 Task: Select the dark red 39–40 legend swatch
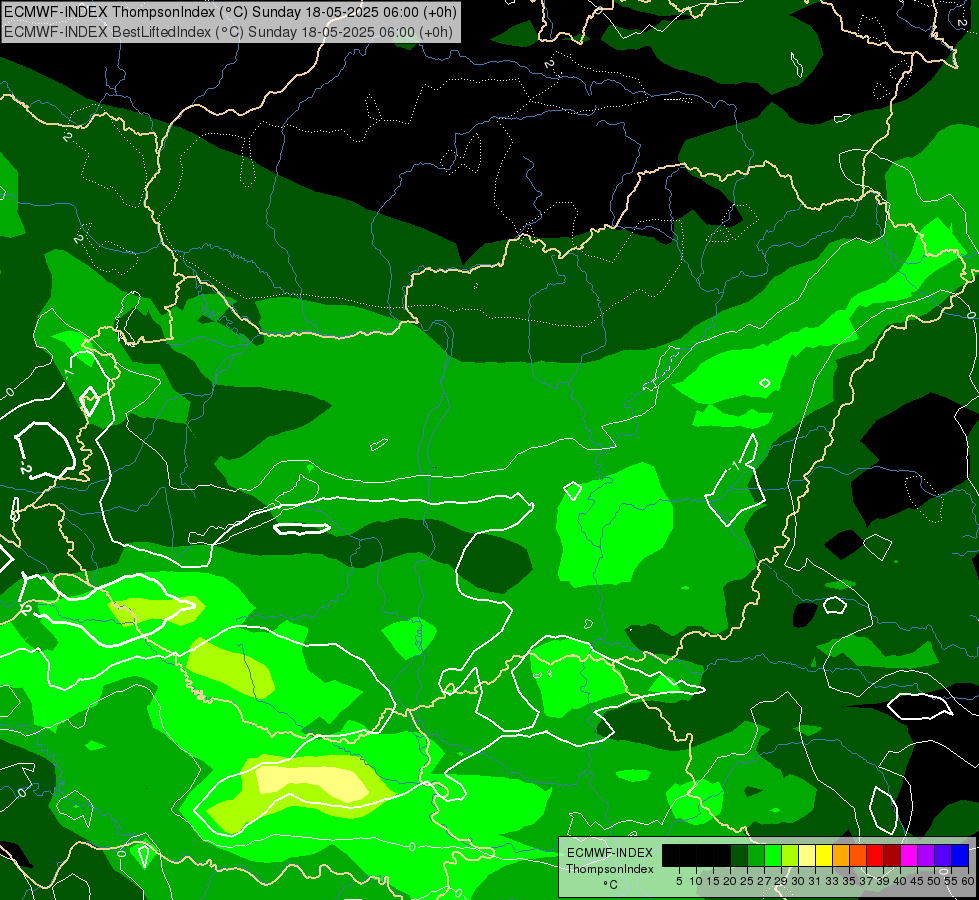(x=892, y=856)
